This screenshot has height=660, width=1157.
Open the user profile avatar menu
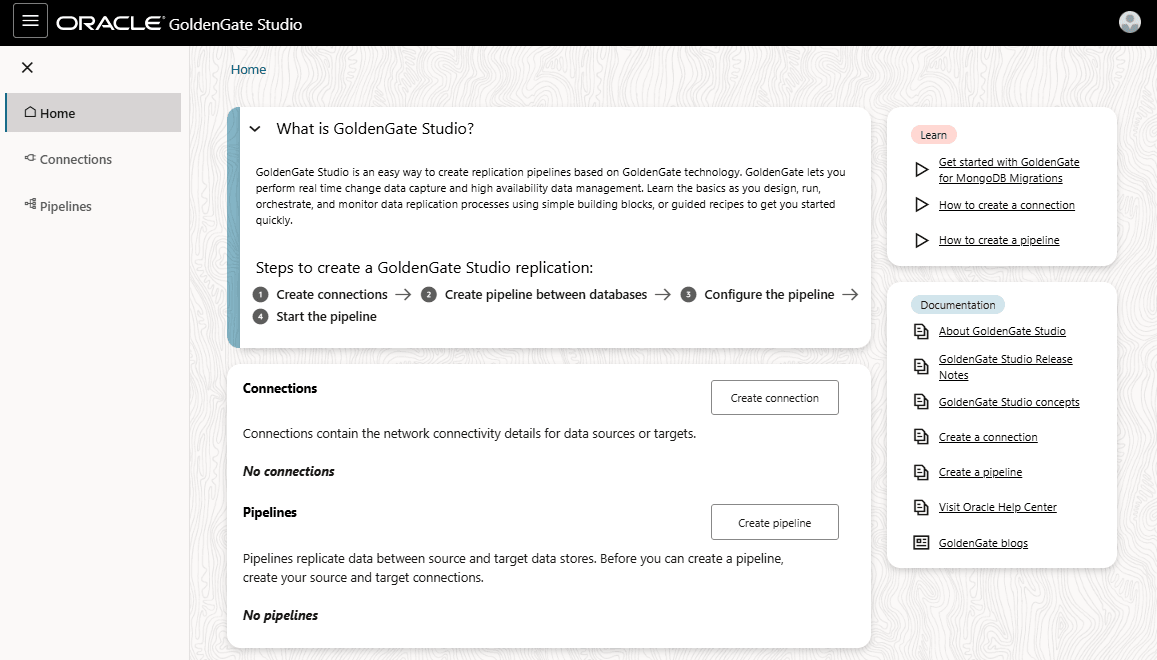pyautogui.click(x=1130, y=22)
